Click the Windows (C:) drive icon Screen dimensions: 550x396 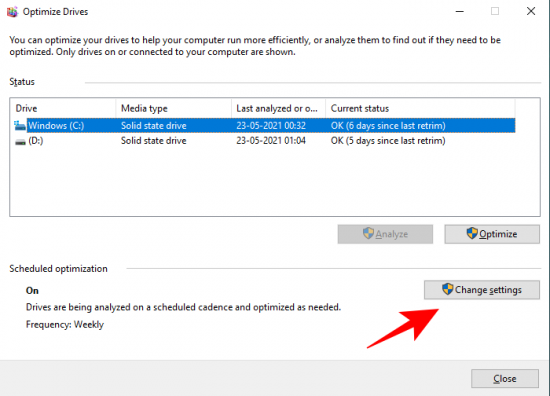[20, 125]
